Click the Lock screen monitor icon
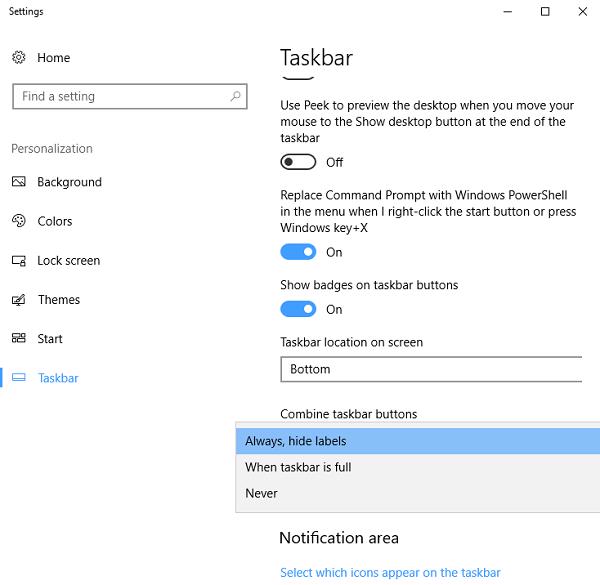This screenshot has height=585, width=600. (x=18, y=261)
